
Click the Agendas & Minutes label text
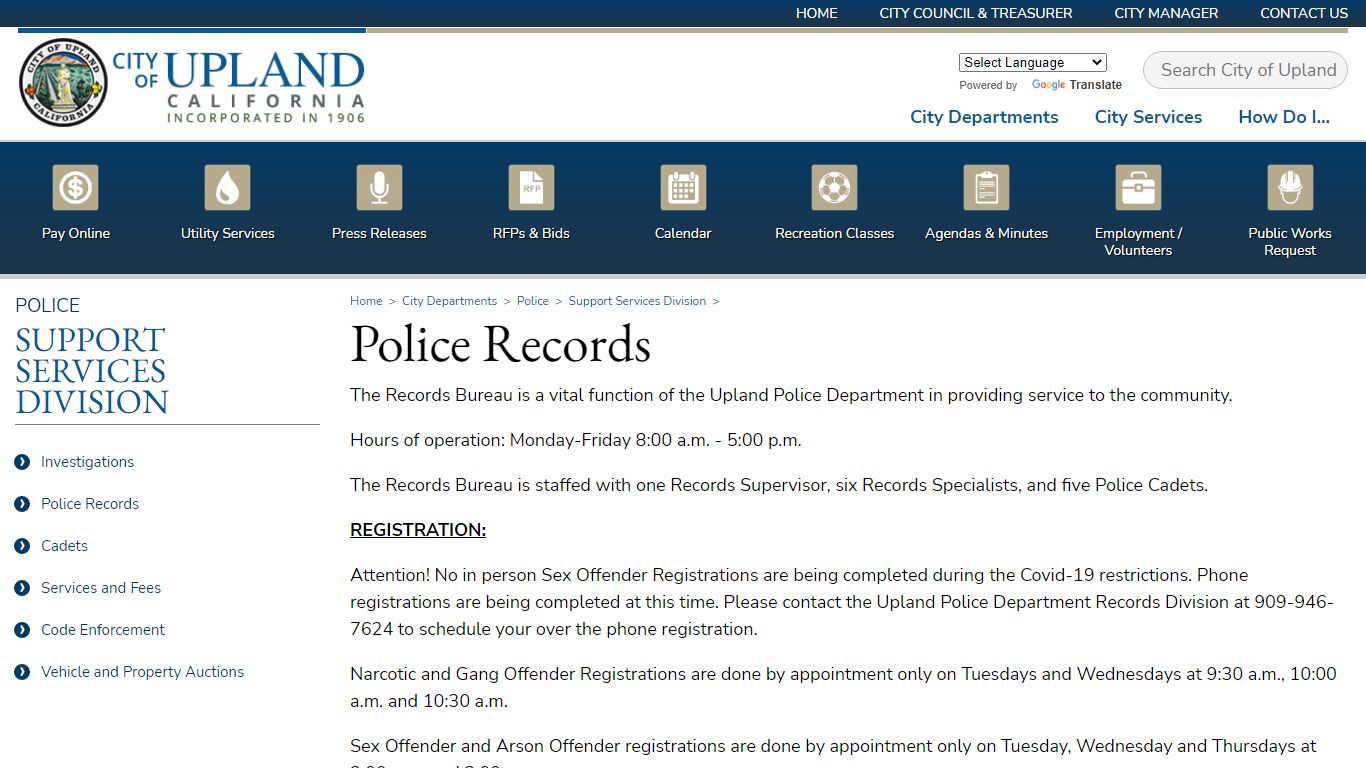[x=987, y=233]
